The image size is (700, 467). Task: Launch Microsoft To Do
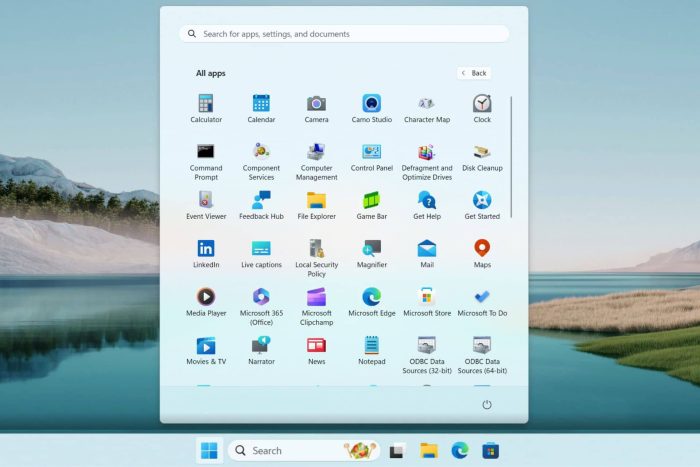(482, 302)
